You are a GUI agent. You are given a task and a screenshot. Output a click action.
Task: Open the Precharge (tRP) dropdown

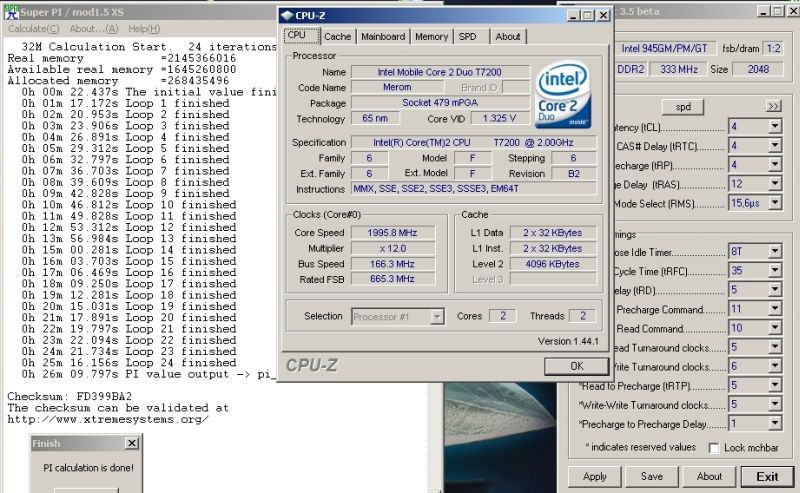click(x=774, y=164)
